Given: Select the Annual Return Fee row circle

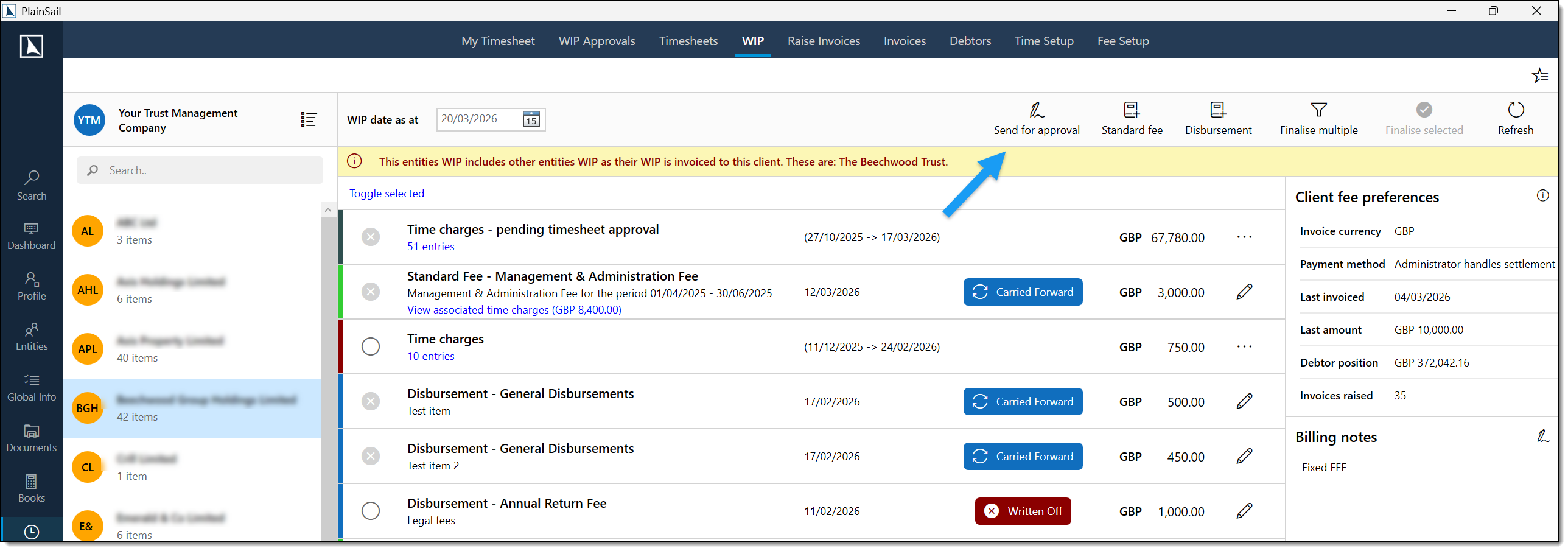Looking at the screenshot, I should (371, 511).
